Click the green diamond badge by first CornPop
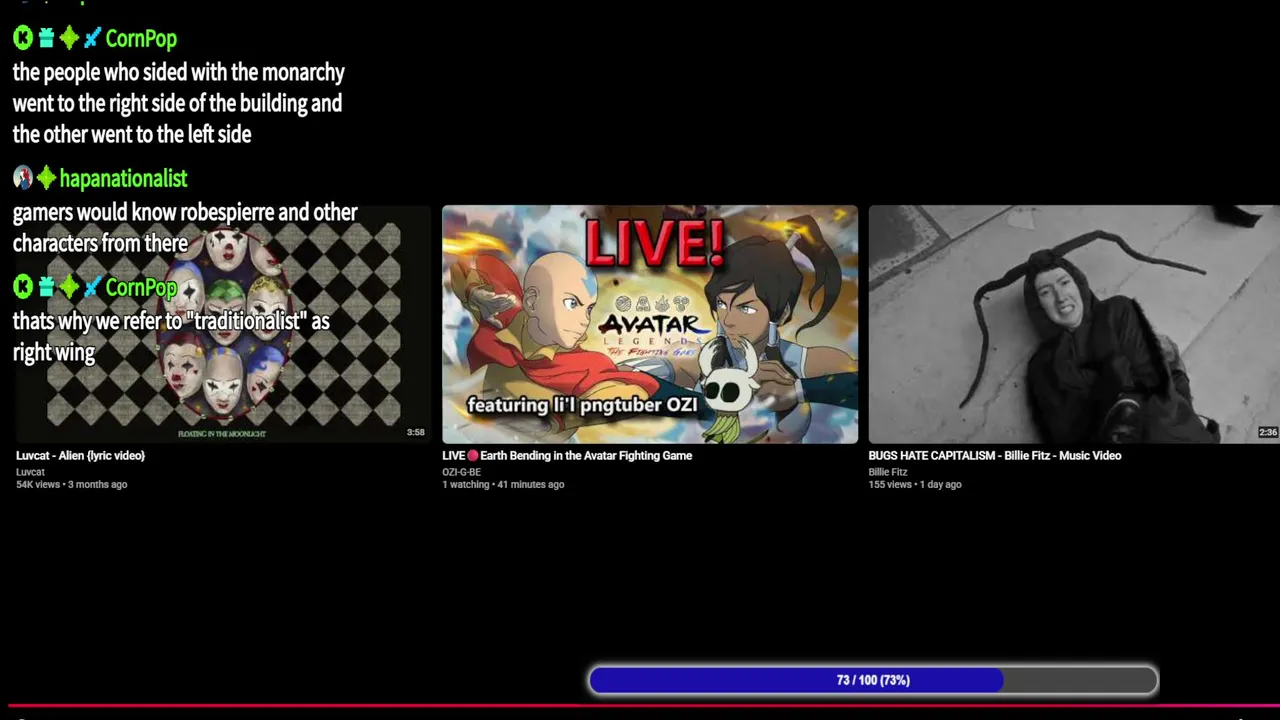1280x720 pixels. click(69, 39)
